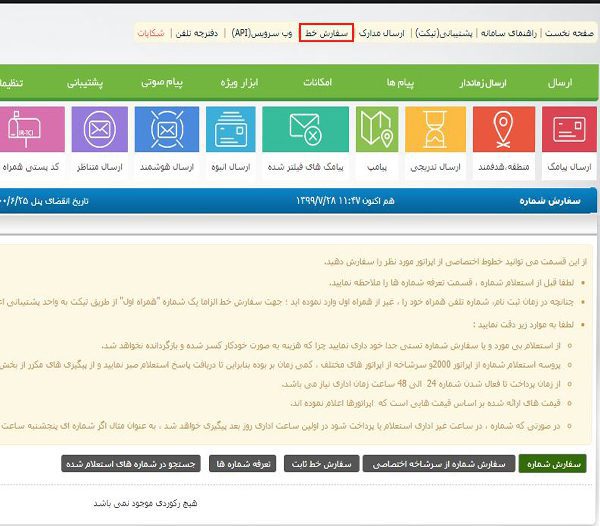The width and height of the screenshot is (600, 526).
Task: Click the green سفارش شماره button
Action: coord(553,464)
